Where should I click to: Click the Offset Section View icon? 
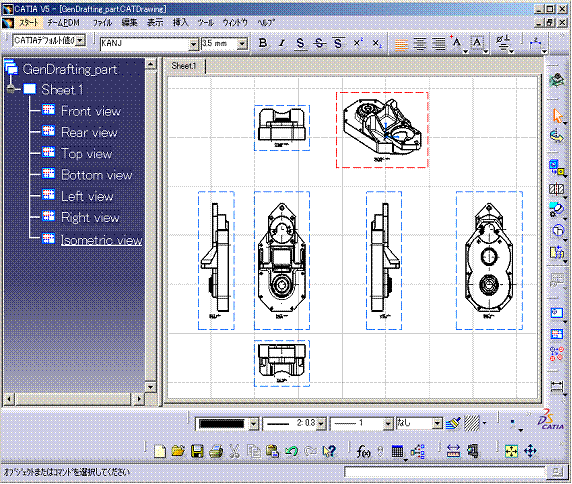557,189
